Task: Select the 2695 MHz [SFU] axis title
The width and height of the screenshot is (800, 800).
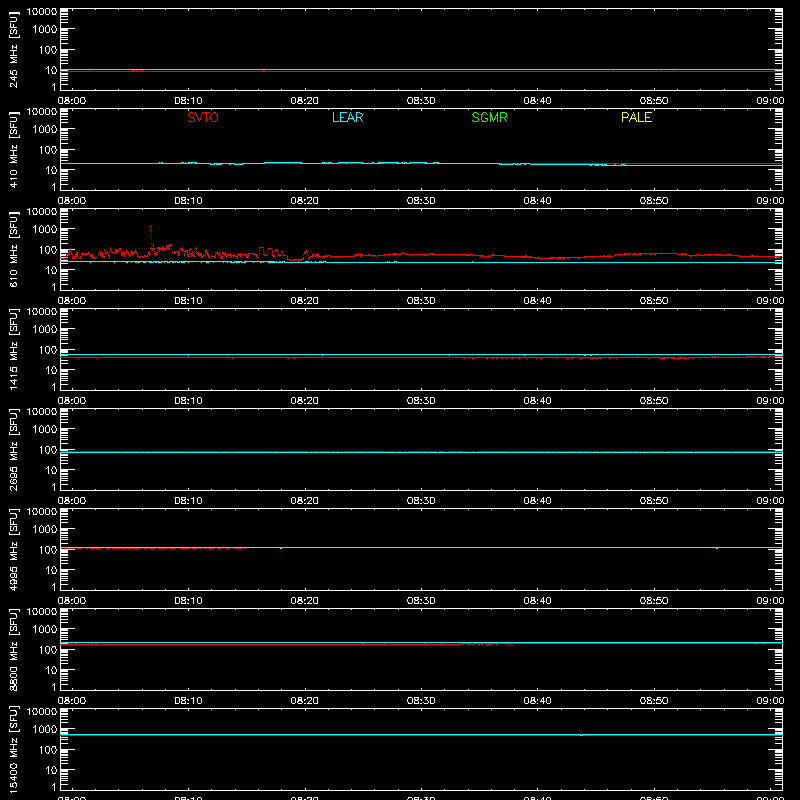Action: 13,449
